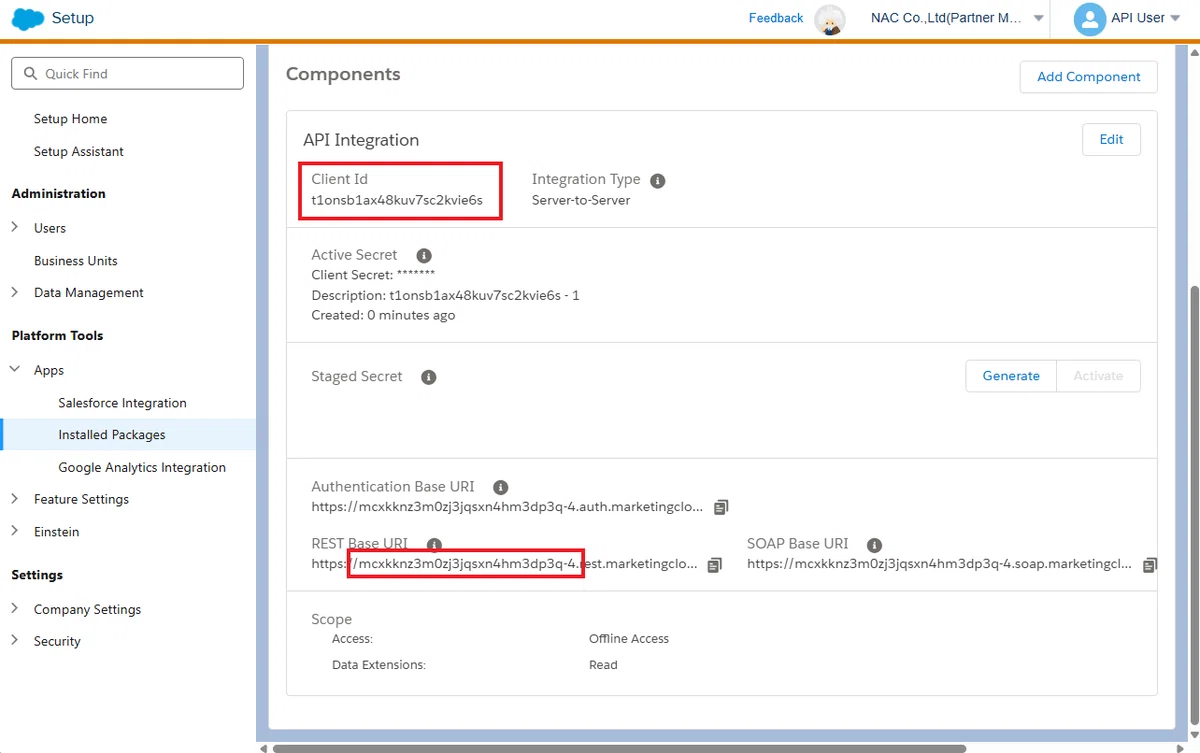The width and height of the screenshot is (1200, 753).
Task: Click the info icon beside Active Secret
Action: [x=424, y=256]
